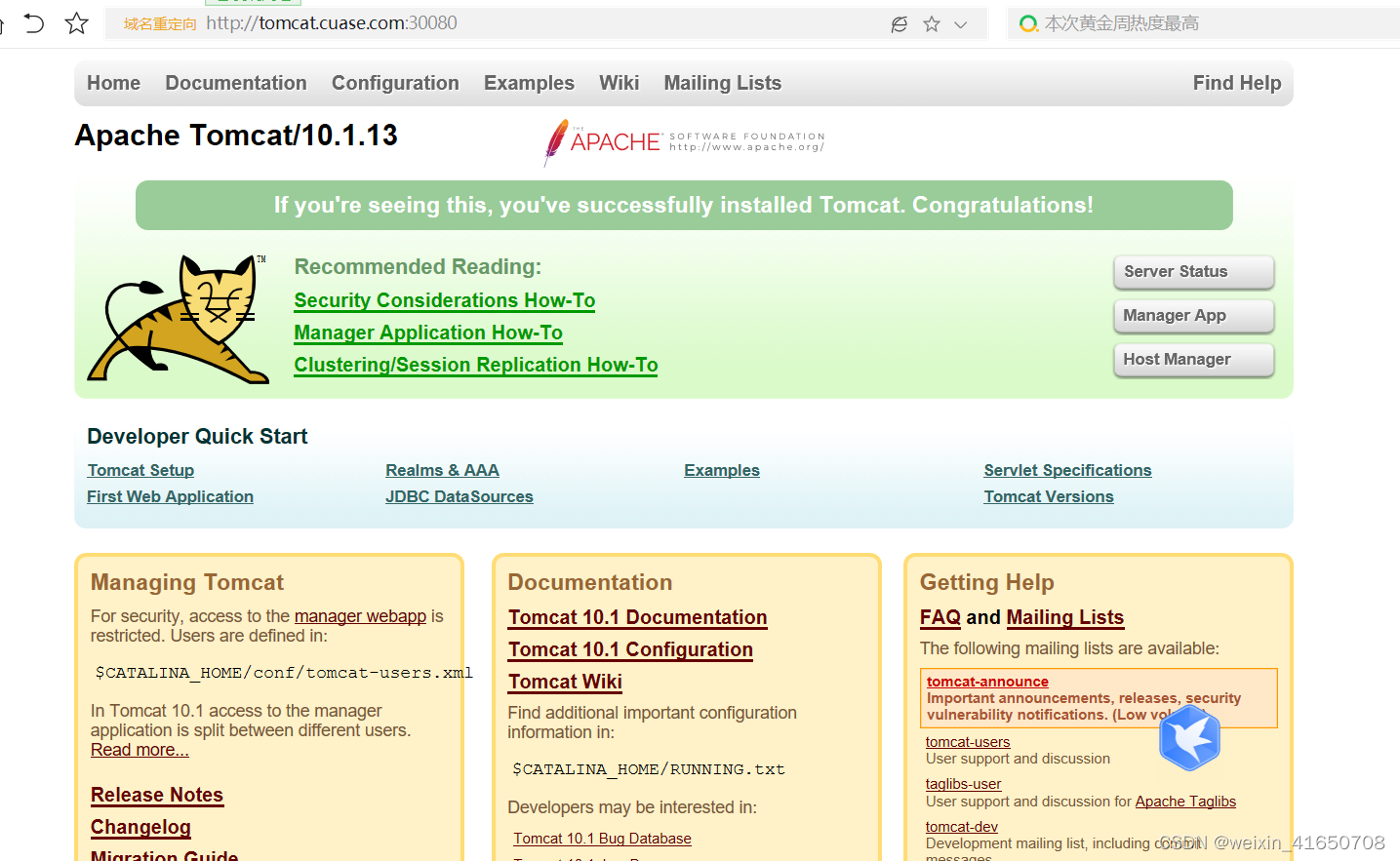Expand the address bar dropdown chevron
Image resolution: width=1400 pixels, height=861 pixels.
[961, 24]
